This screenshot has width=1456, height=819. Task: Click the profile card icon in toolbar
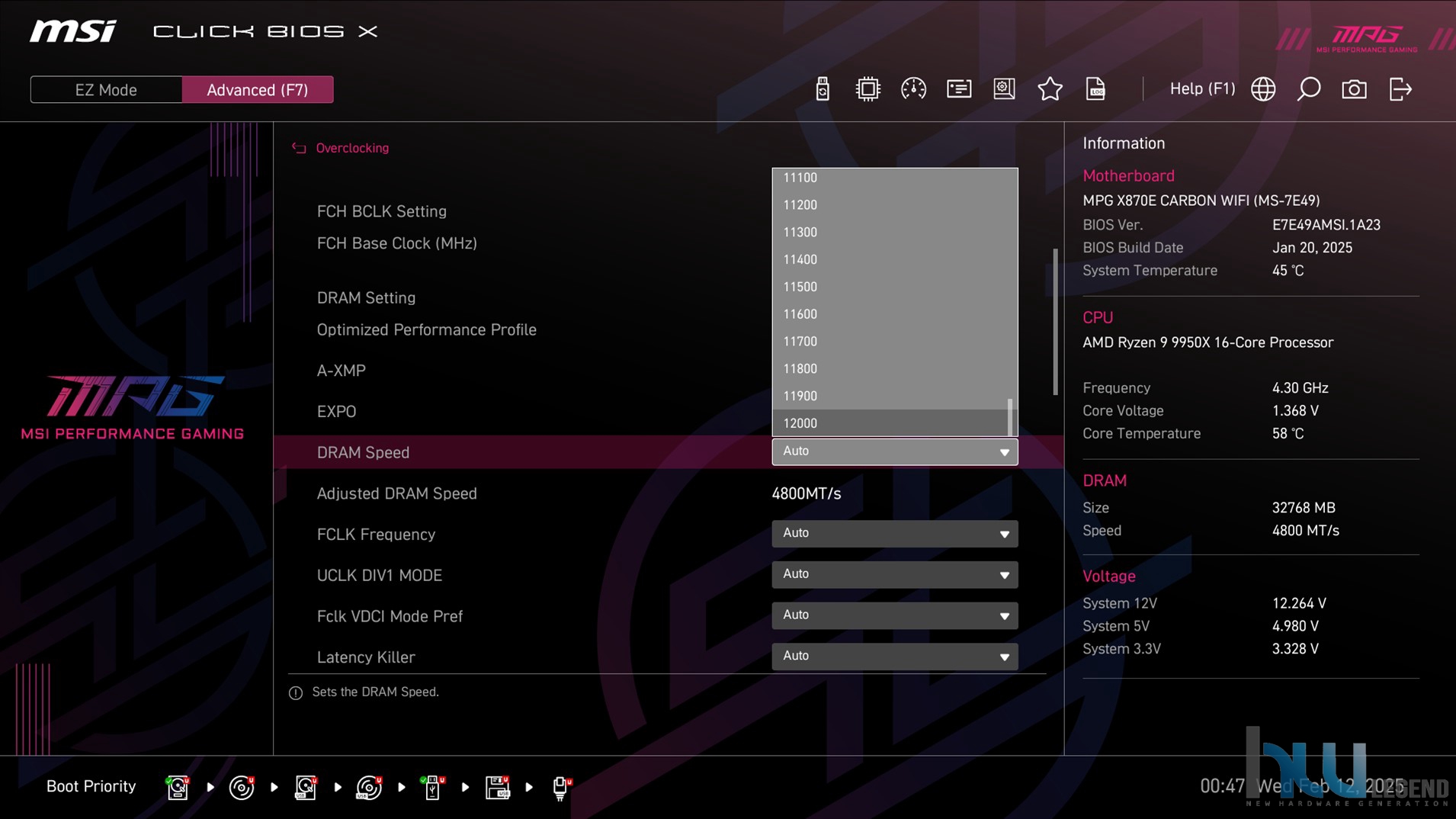959,89
